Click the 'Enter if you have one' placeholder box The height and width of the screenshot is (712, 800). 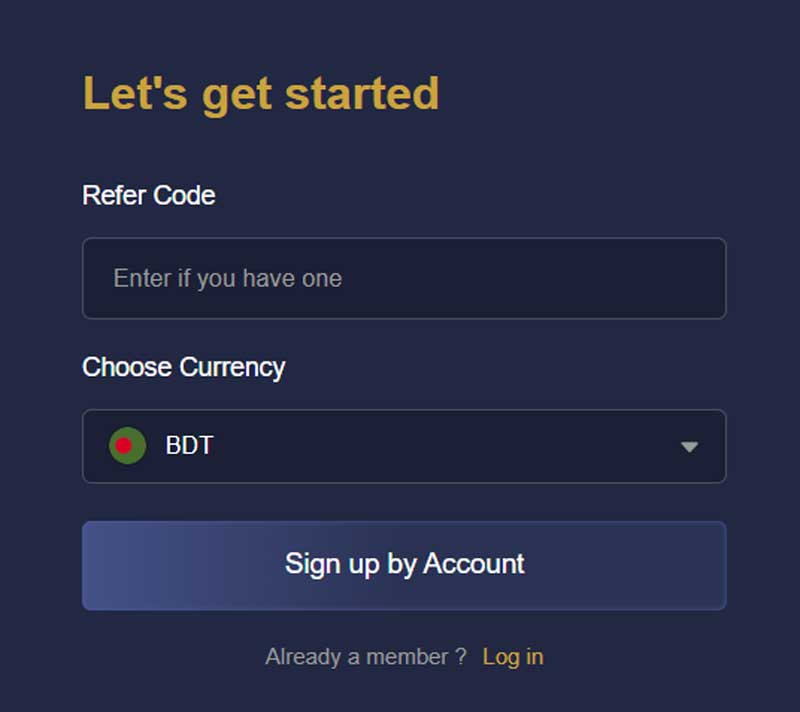404,278
